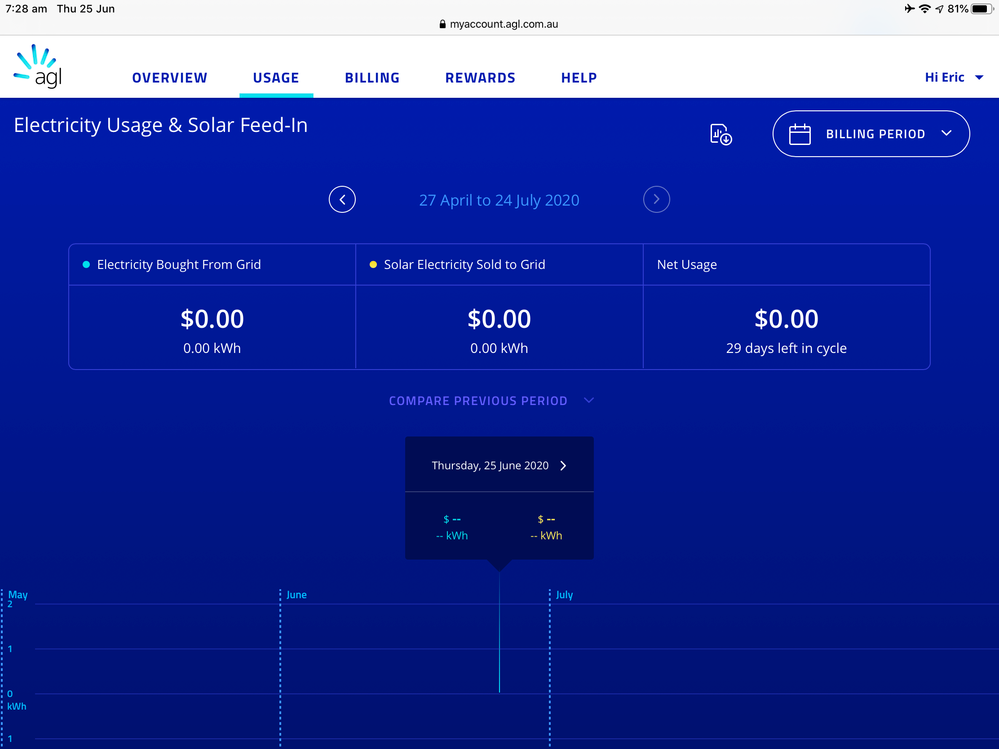Select Solar Electricity Sold to Grid card
Viewport: 999px width, 749px height.
(x=499, y=307)
